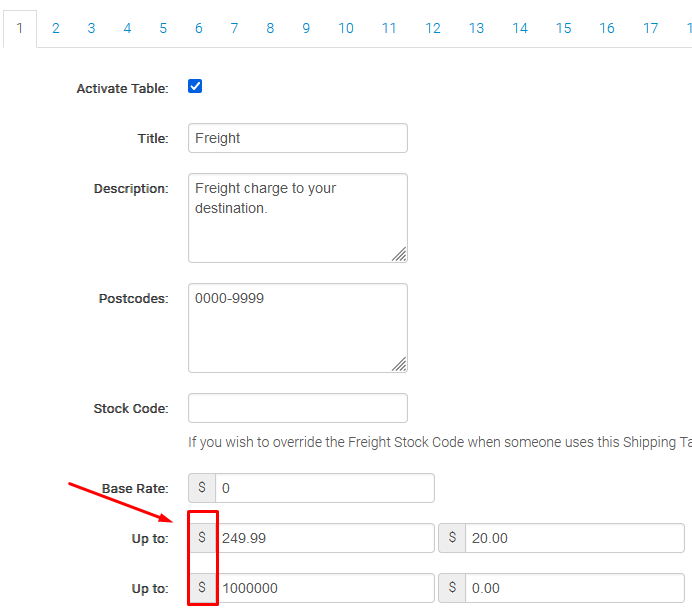Click the Base Rate amount field
Screen dimensions: 692x610
click(x=325, y=488)
